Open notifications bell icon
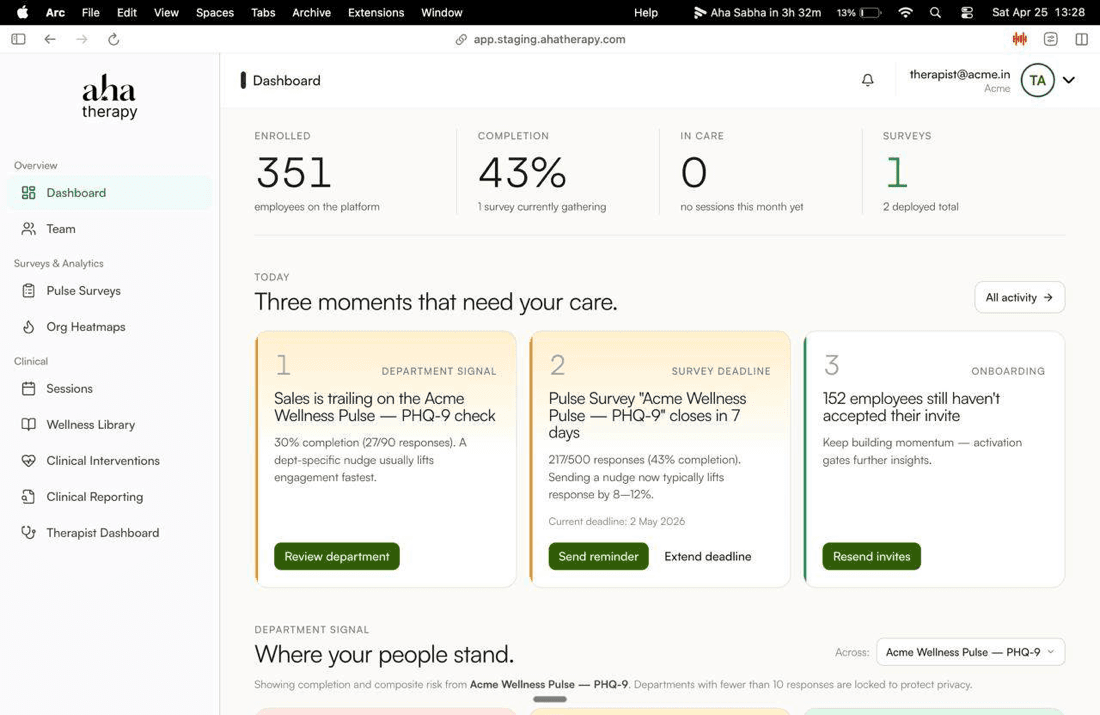Screen dimensions: 1100x715 (x=868, y=80)
